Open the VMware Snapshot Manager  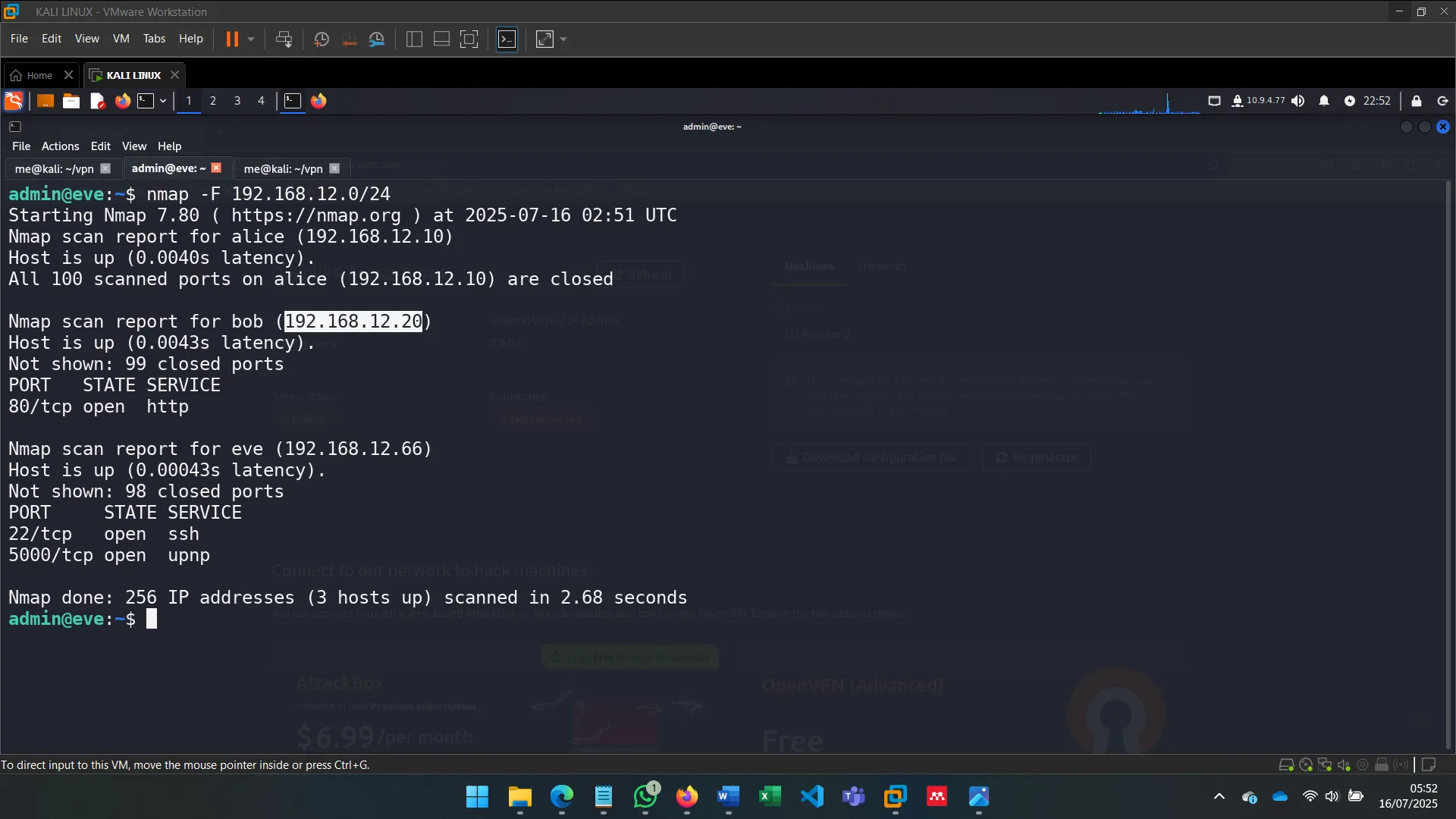377,39
